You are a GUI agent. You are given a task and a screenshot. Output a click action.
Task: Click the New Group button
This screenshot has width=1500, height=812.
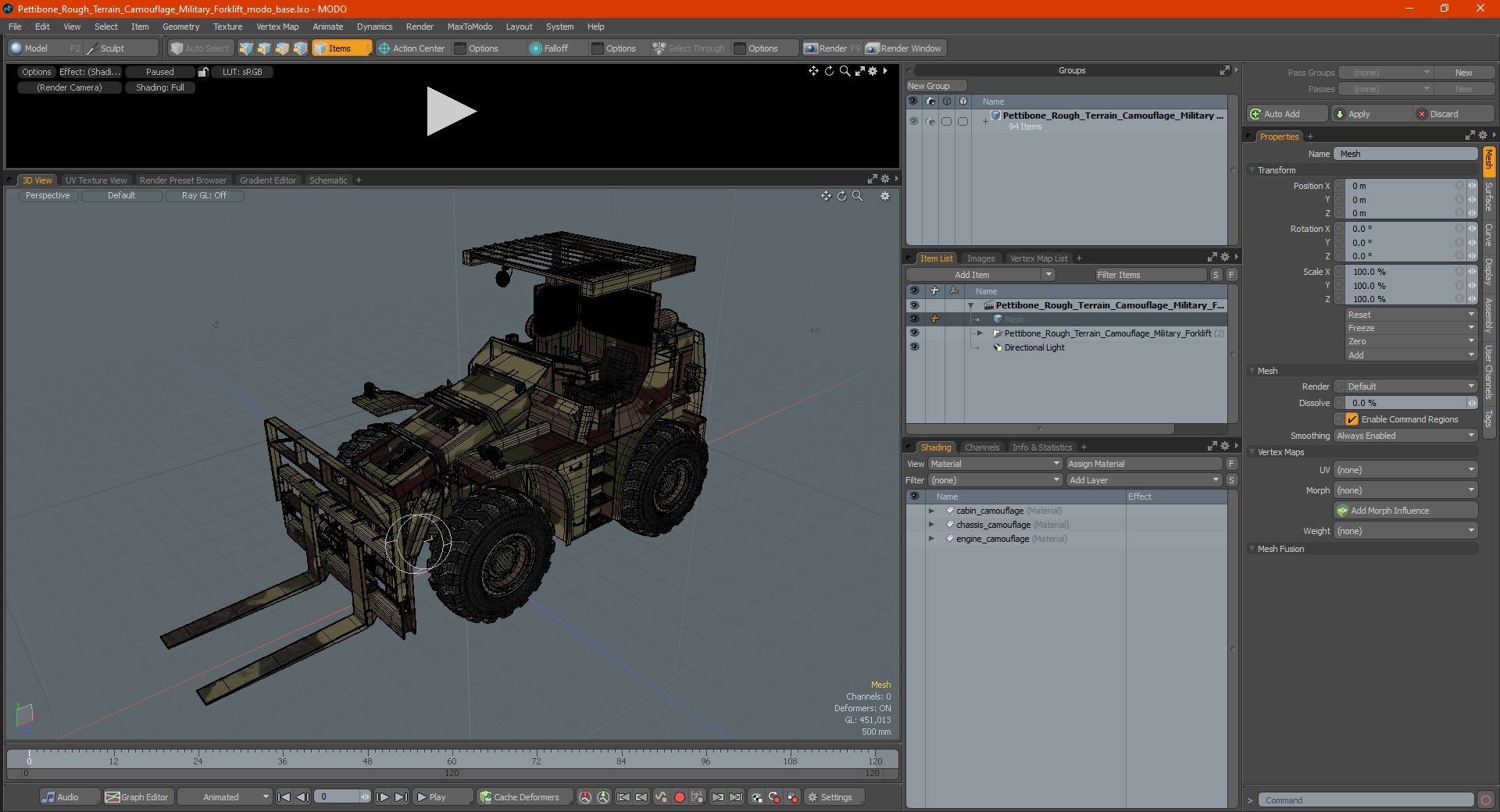click(x=936, y=86)
